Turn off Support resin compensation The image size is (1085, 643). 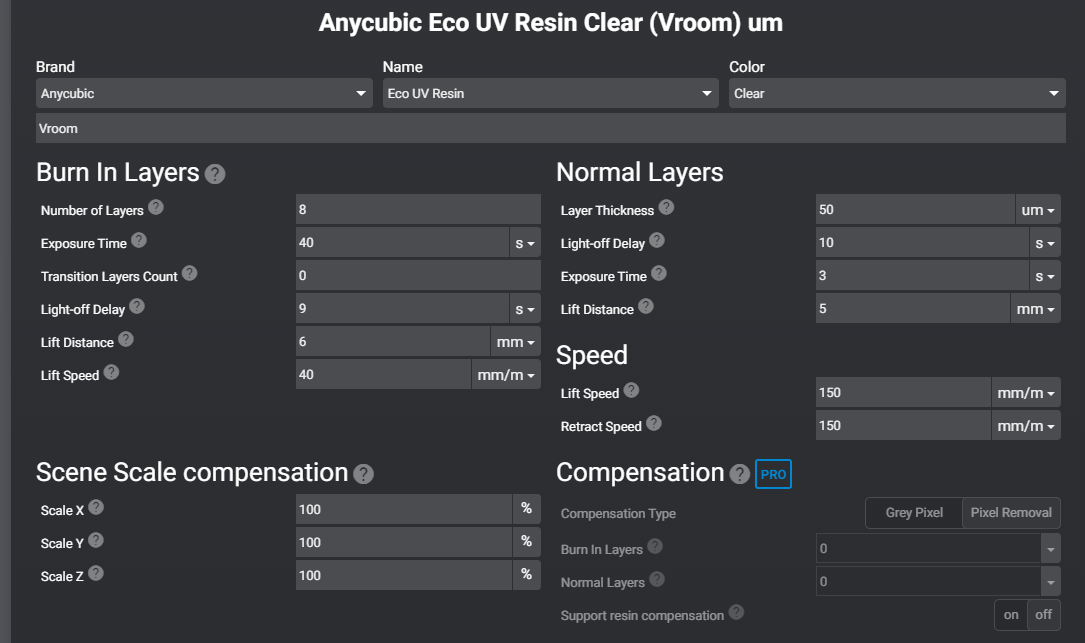(x=1043, y=614)
